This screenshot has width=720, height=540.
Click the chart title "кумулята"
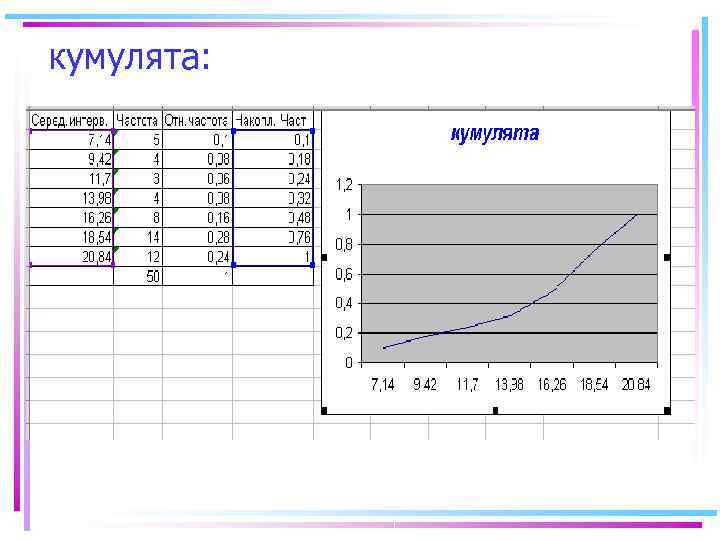(x=495, y=134)
